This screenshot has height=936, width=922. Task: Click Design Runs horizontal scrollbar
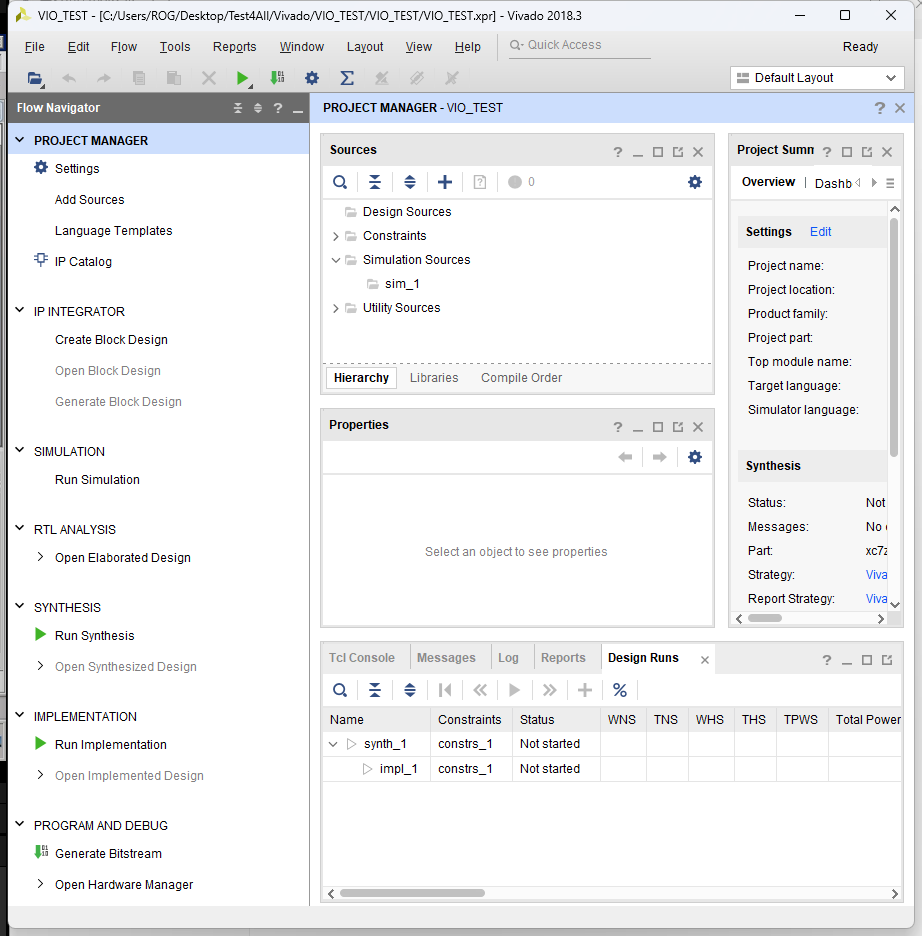click(412, 893)
